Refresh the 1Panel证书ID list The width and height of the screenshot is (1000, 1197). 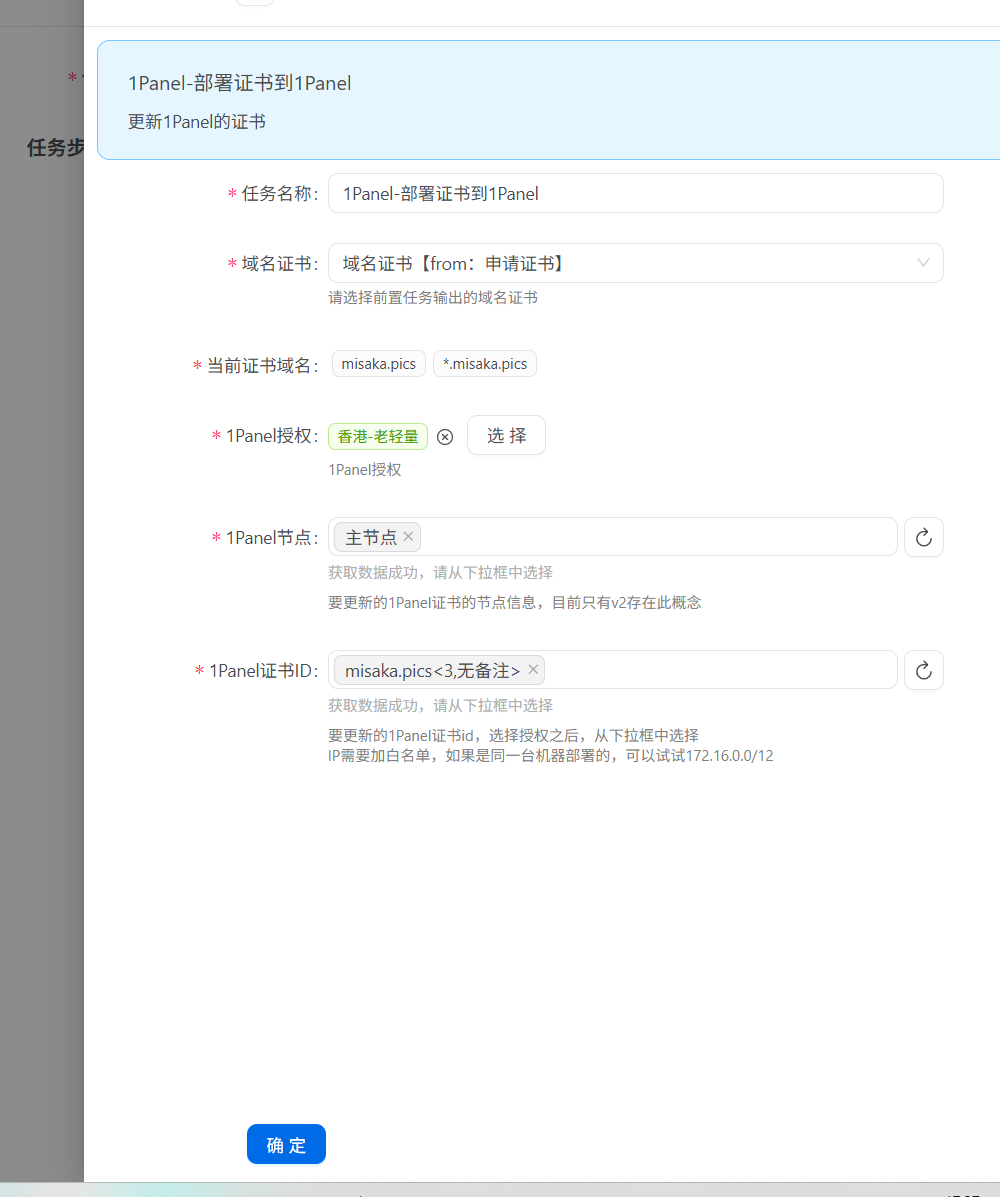[x=924, y=670]
